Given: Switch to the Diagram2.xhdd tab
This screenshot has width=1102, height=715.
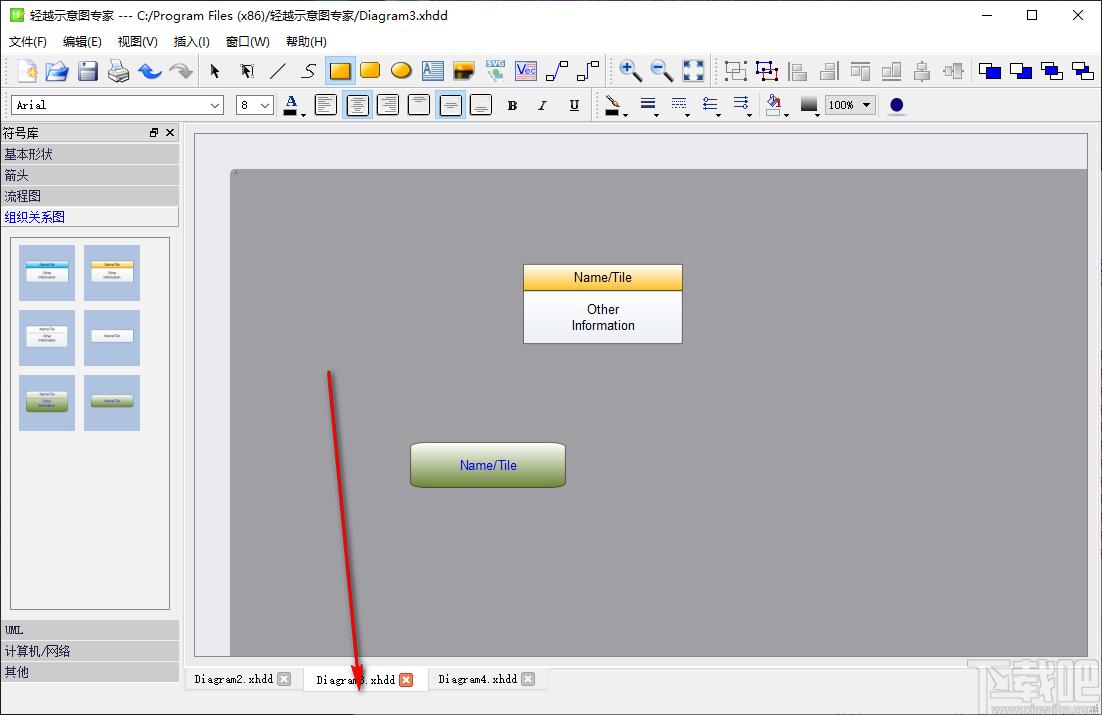Looking at the screenshot, I should pyautogui.click(x=233, y=679).
